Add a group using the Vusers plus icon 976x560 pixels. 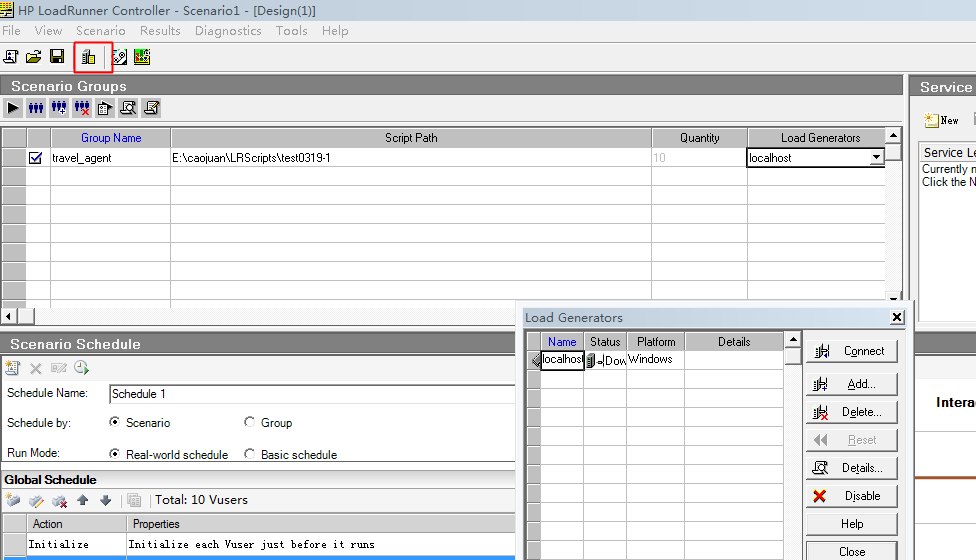coord(59,108)
